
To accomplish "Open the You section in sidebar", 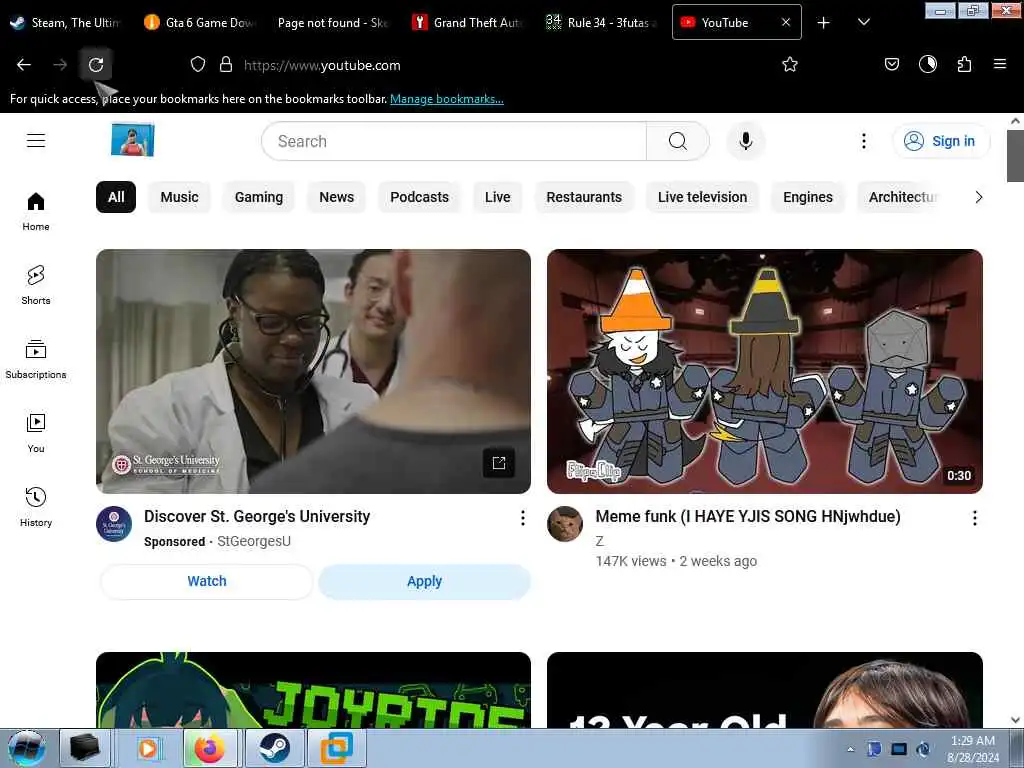I will click(x=36, y=433).
